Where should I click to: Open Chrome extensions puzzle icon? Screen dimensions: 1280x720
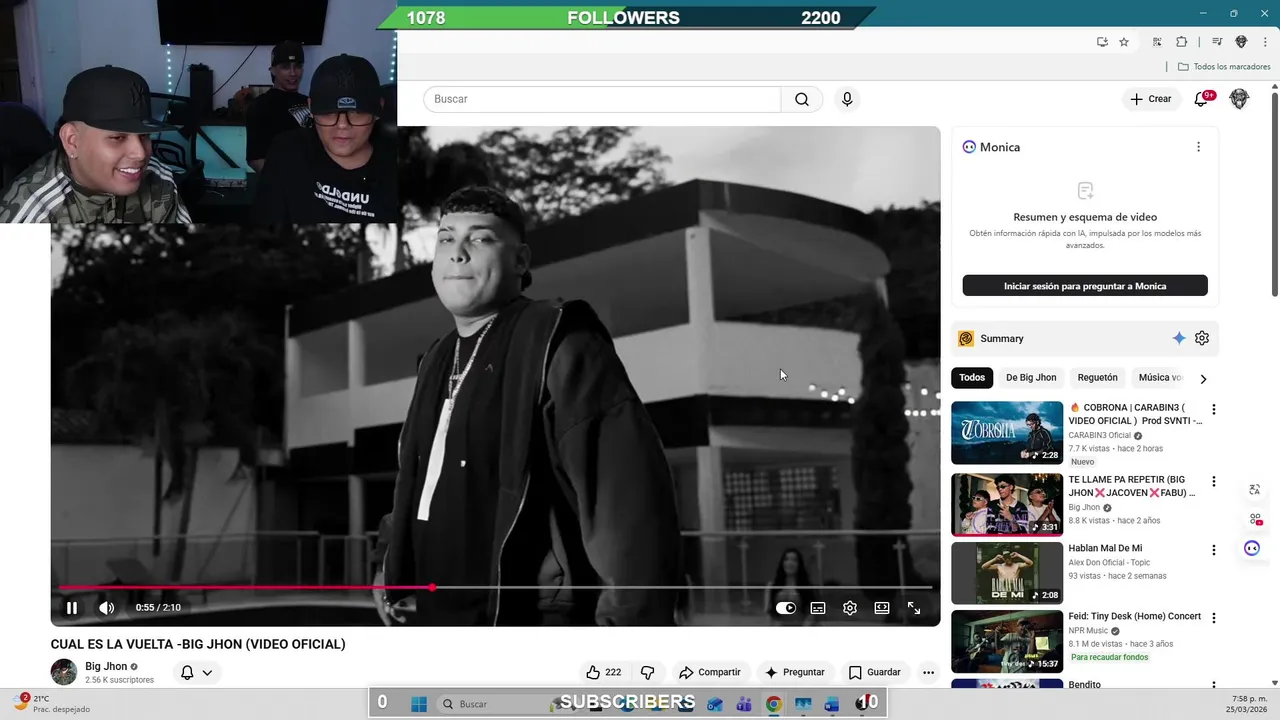point(1181,42)
